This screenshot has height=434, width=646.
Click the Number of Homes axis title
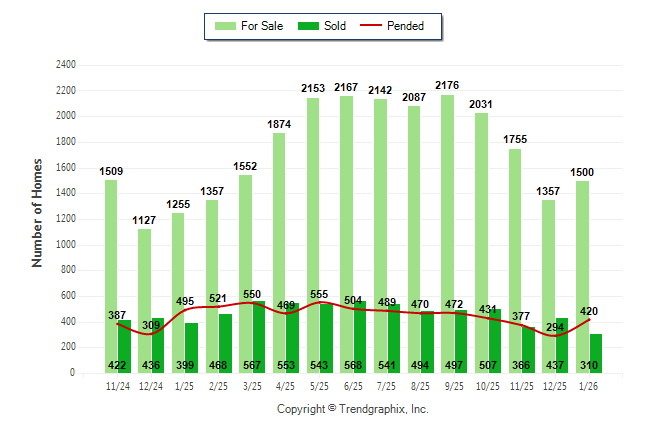[38, 212]
